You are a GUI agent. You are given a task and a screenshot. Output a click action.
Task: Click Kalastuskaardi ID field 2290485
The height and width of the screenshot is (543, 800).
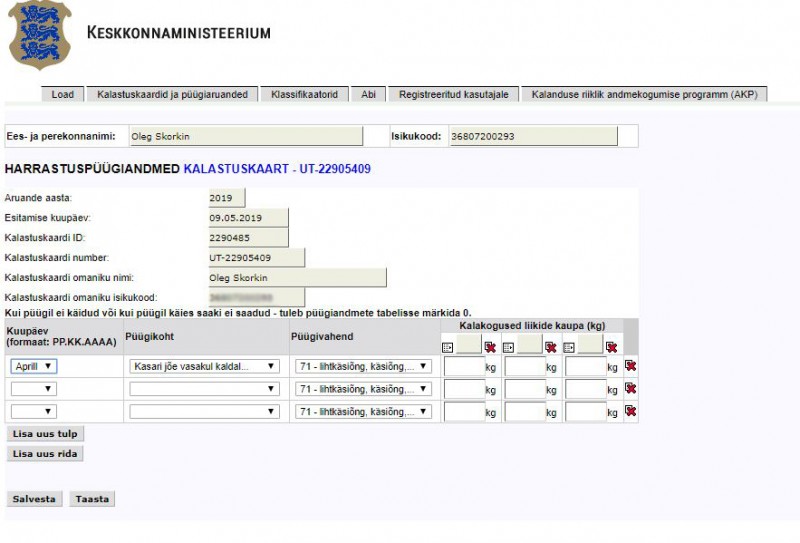(248, 238)
